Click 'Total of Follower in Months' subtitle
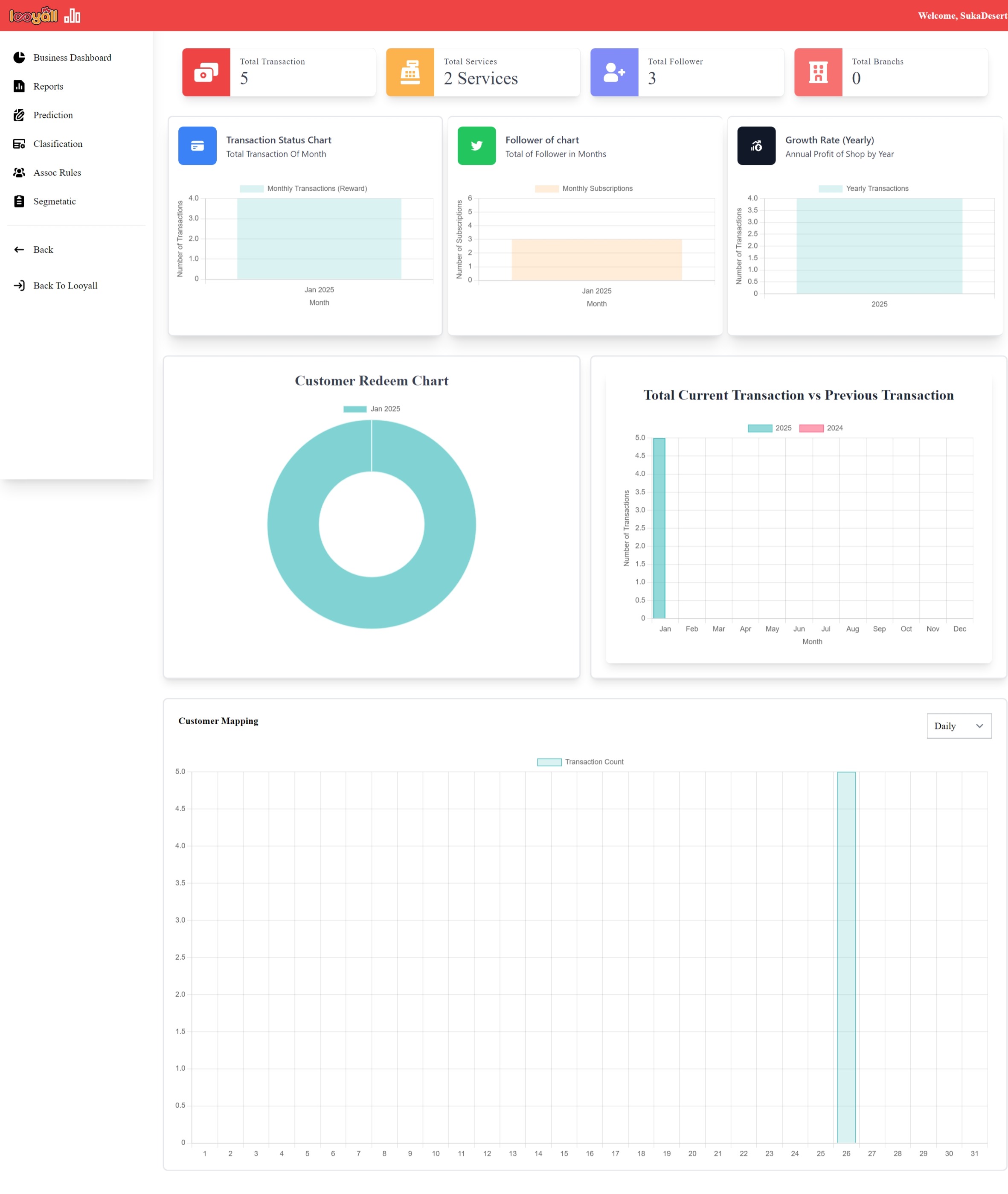Screen dimensions: 1008x1194 555,154
